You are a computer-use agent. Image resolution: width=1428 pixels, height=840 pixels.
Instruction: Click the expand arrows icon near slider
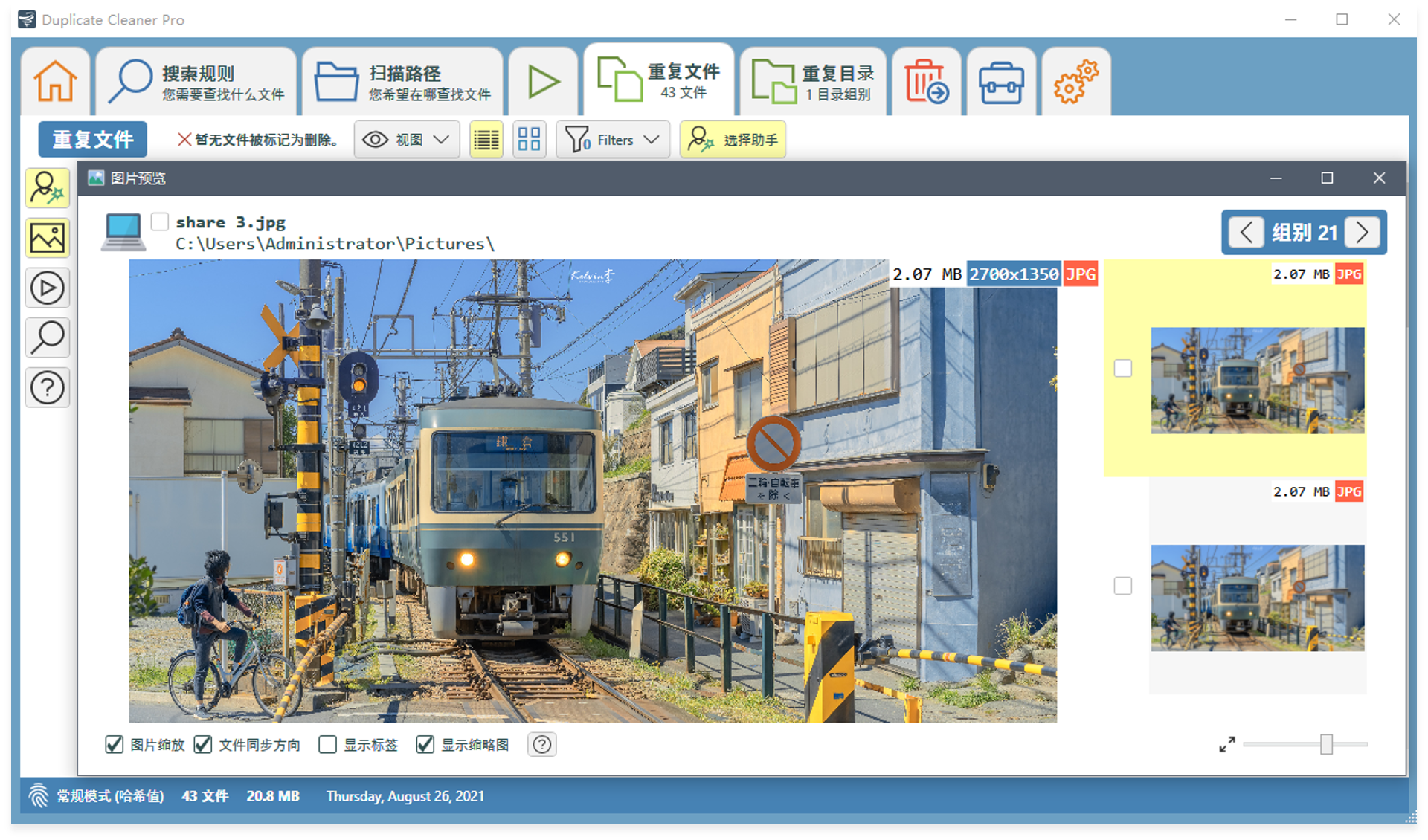tap(1227, 744)
